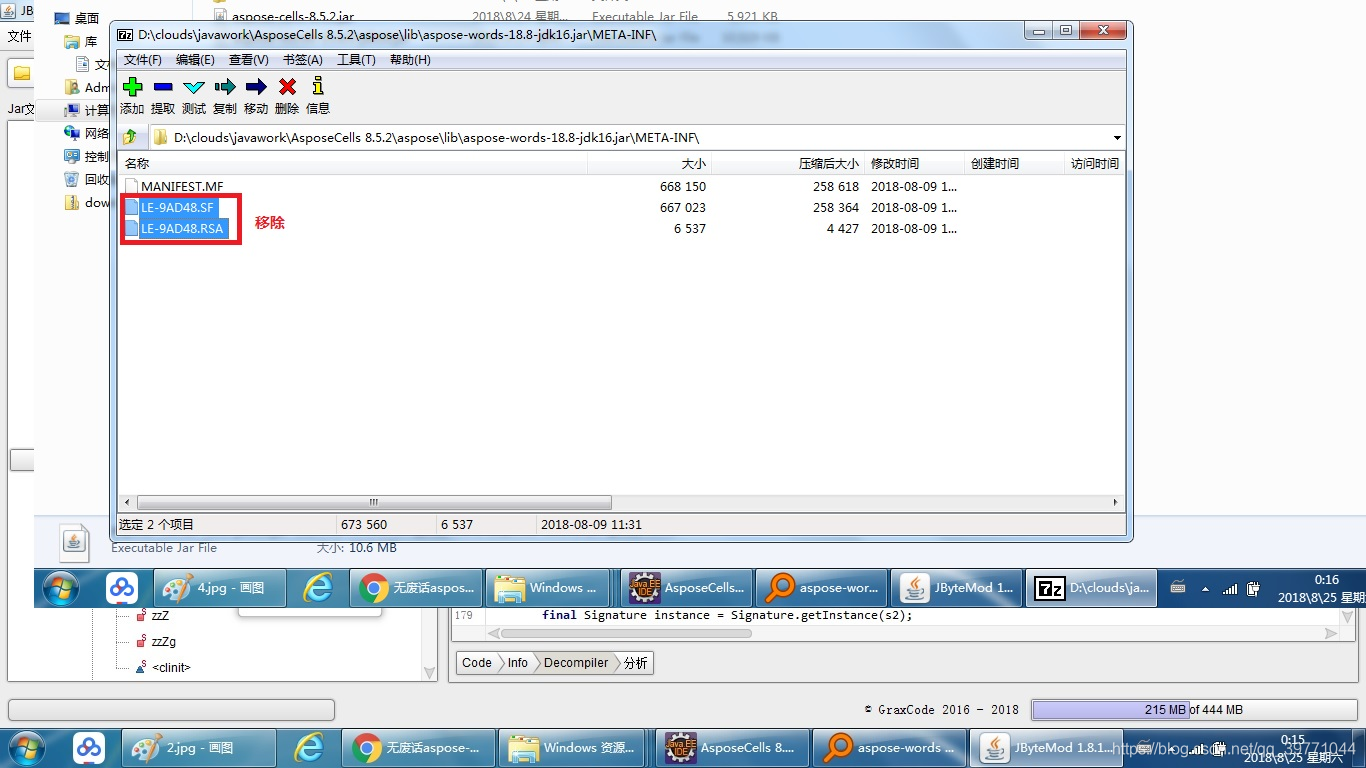Sort by the 访问时间 column header
Viewport: 1366px width, 768px height.
coord(1093,163)
